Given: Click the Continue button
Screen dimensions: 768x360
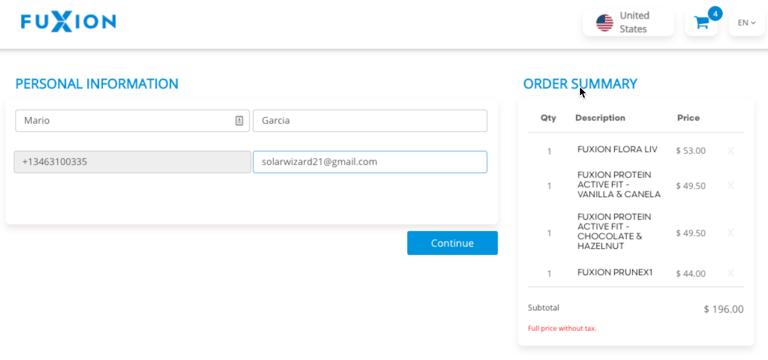Looking at the screenshot, I should pyautogui.click(x=452, y=243).
